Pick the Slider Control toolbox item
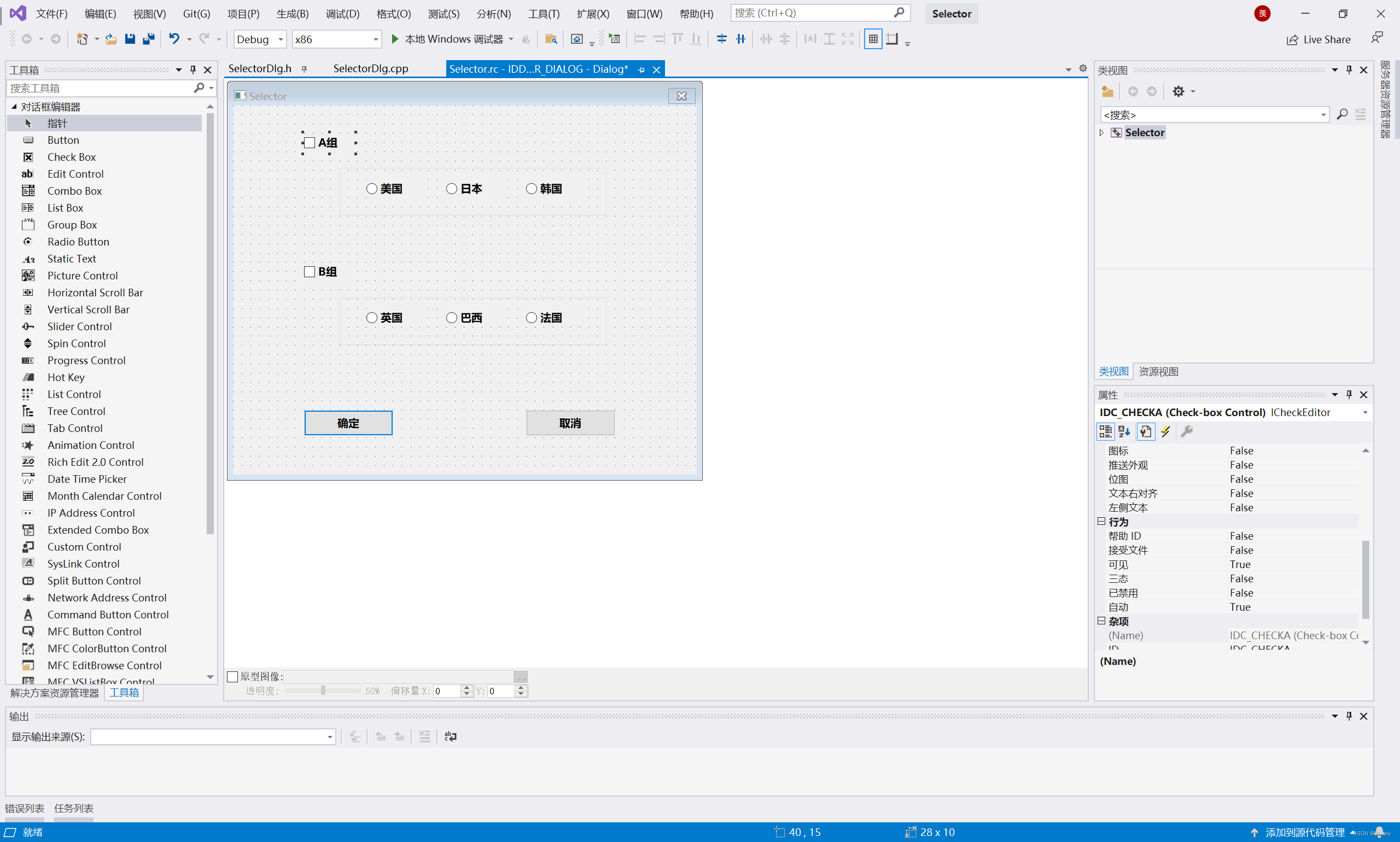Image resolution: width=1400 pixels, height=842 pixels. [x=79, y=326]
